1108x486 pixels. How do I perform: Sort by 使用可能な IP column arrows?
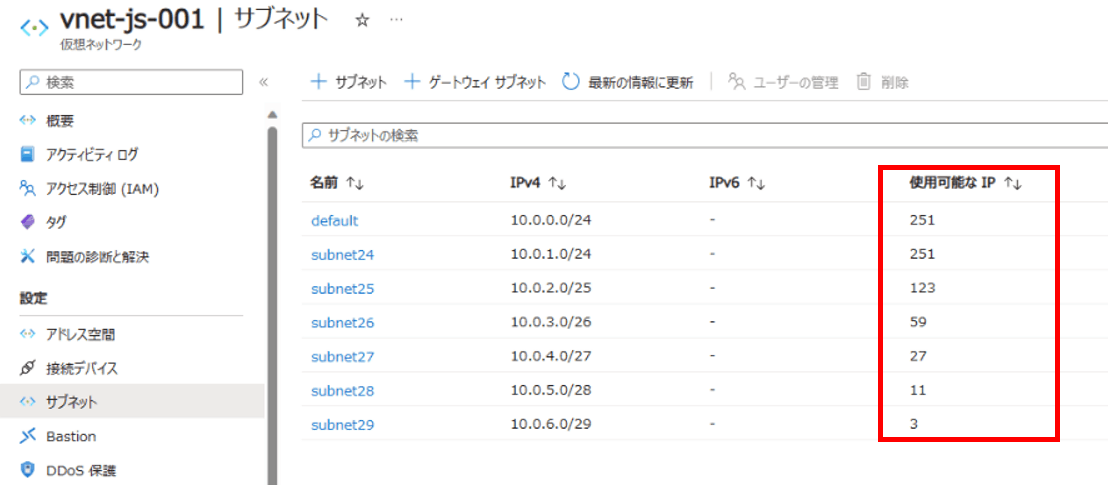click(x=1013, y=184)
